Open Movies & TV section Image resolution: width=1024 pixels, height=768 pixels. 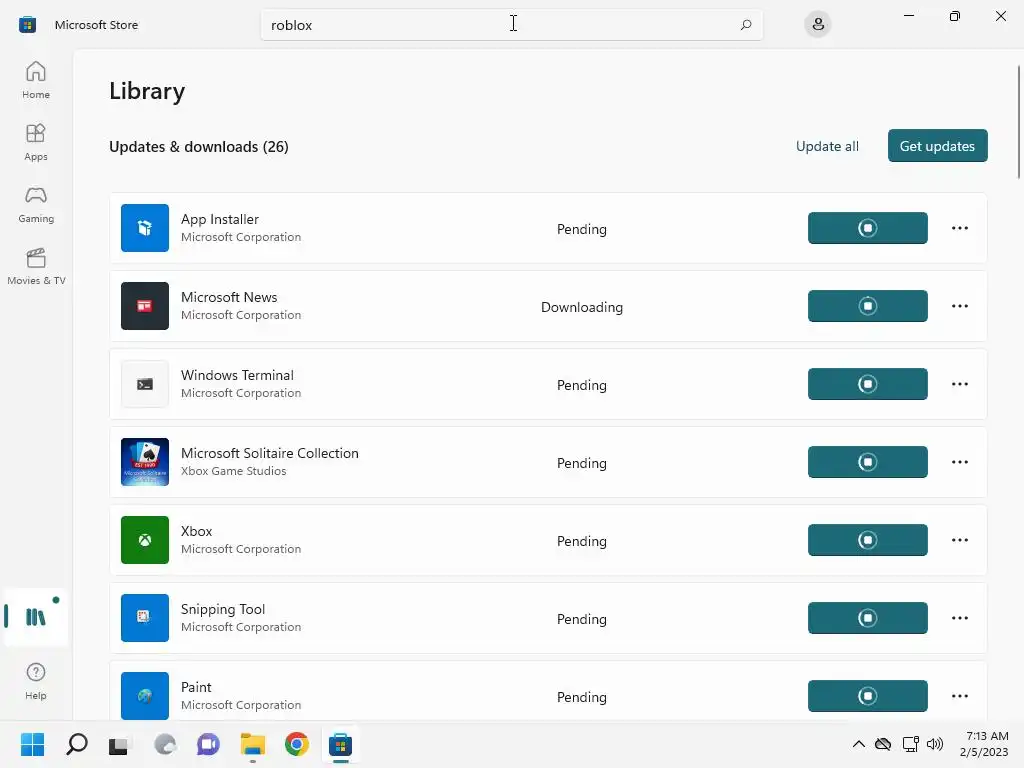36,266
